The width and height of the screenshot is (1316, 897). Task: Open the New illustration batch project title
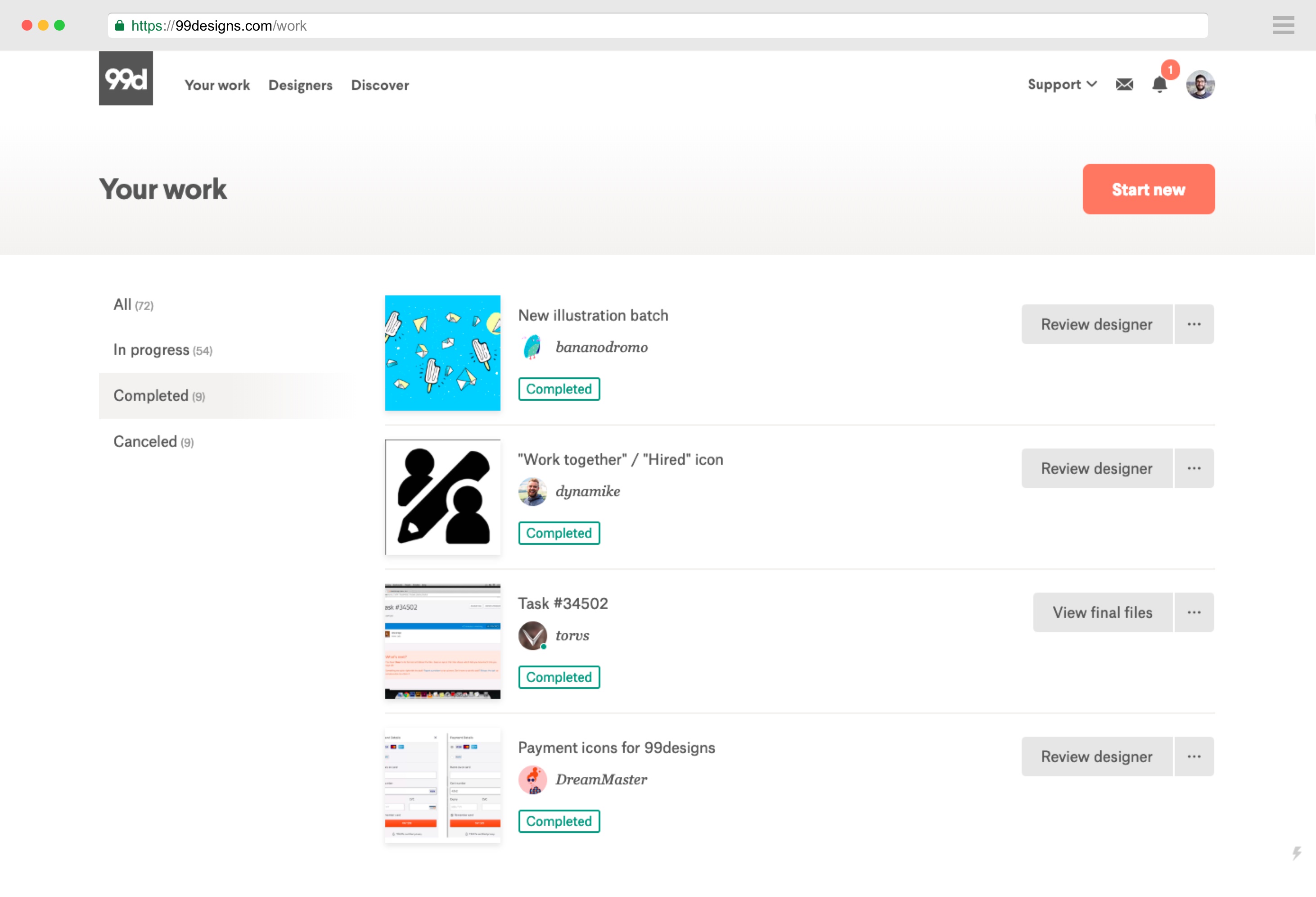tap(593, 315)
